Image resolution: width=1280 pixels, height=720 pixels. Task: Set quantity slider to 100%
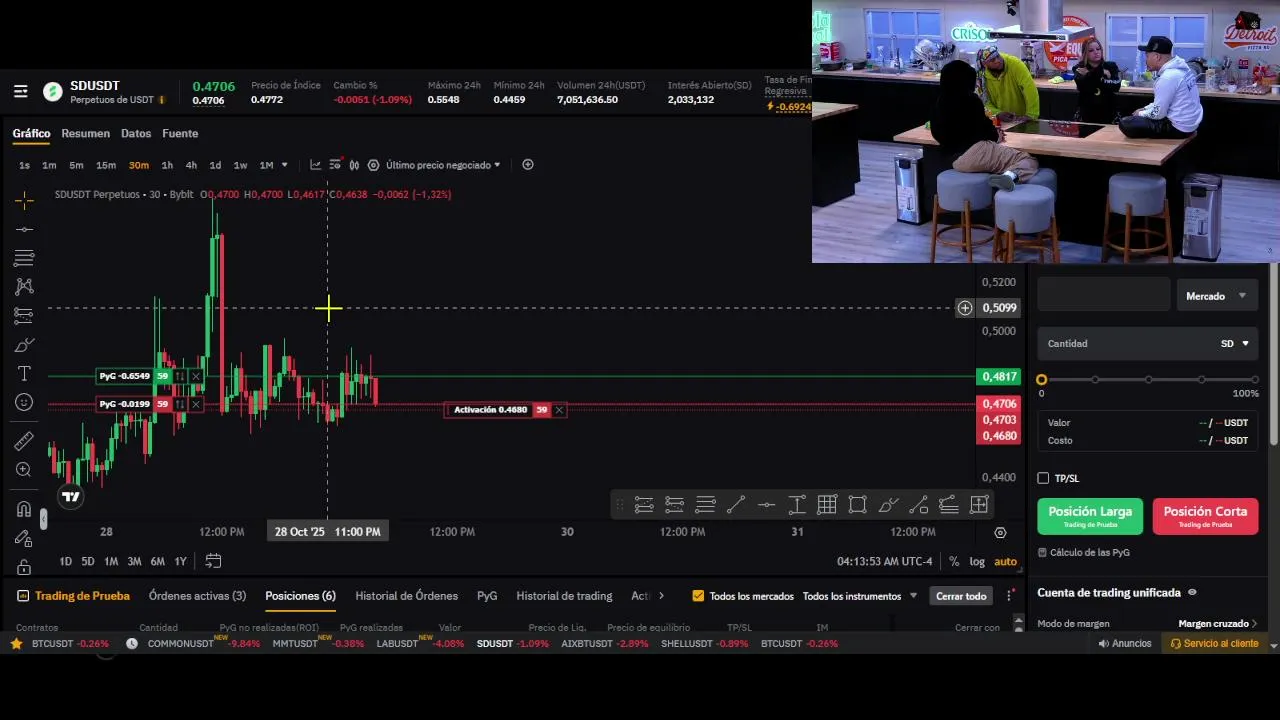tap(1254, 380)
